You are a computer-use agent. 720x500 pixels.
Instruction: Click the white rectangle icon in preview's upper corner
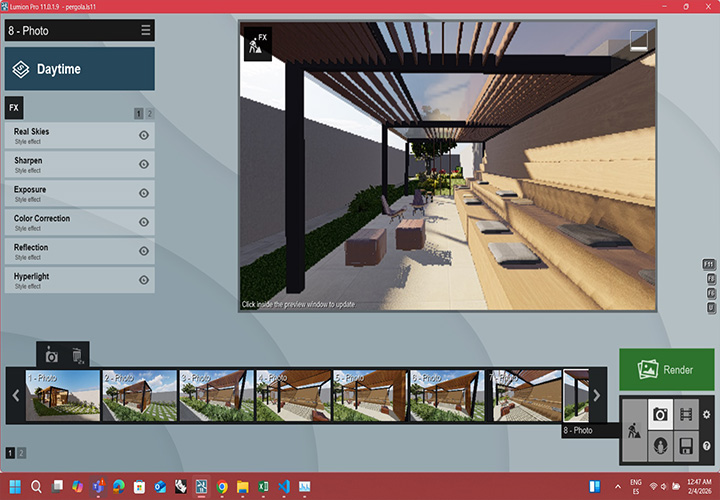point(639,40)
